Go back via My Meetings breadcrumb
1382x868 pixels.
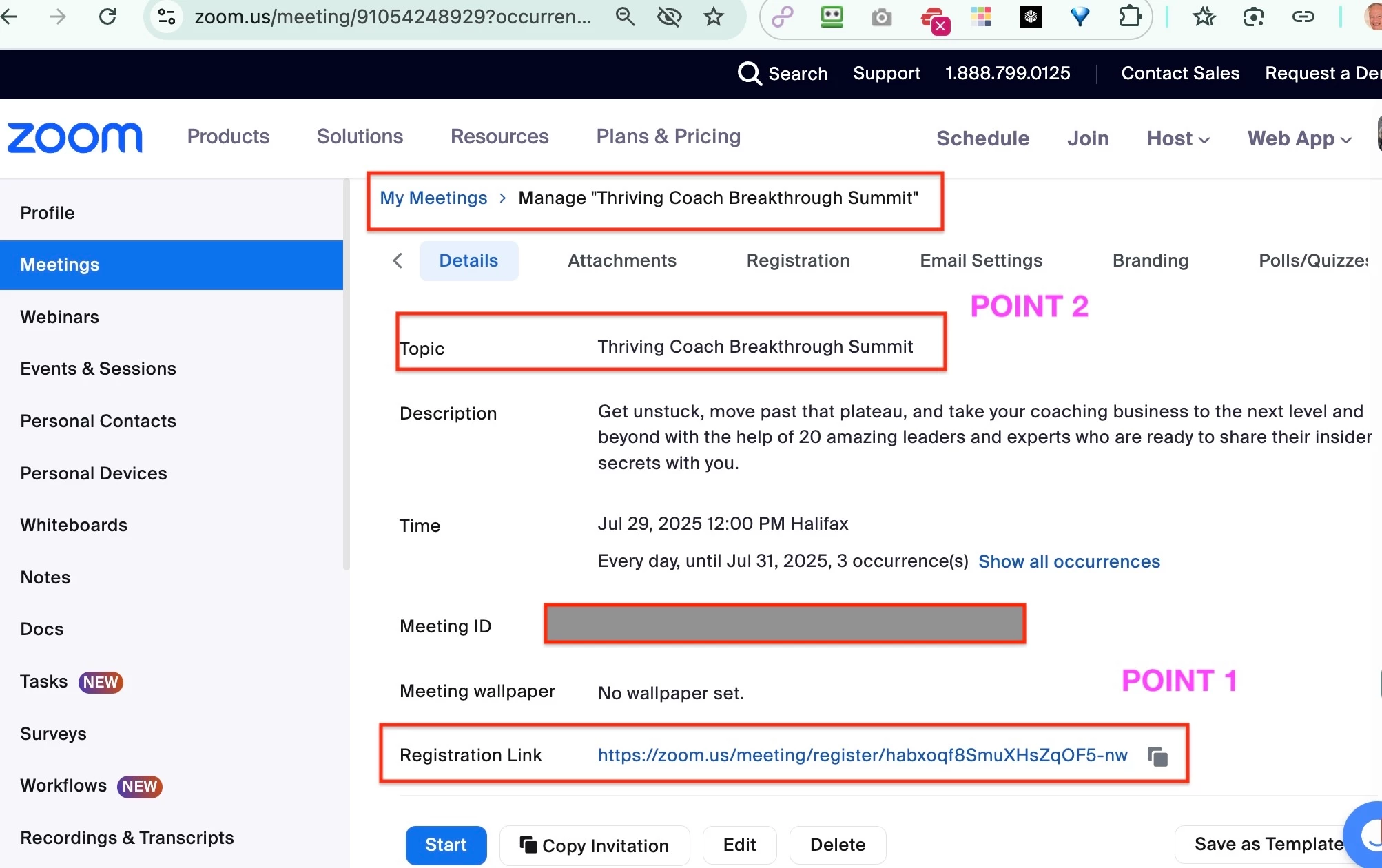coord(433,198)
